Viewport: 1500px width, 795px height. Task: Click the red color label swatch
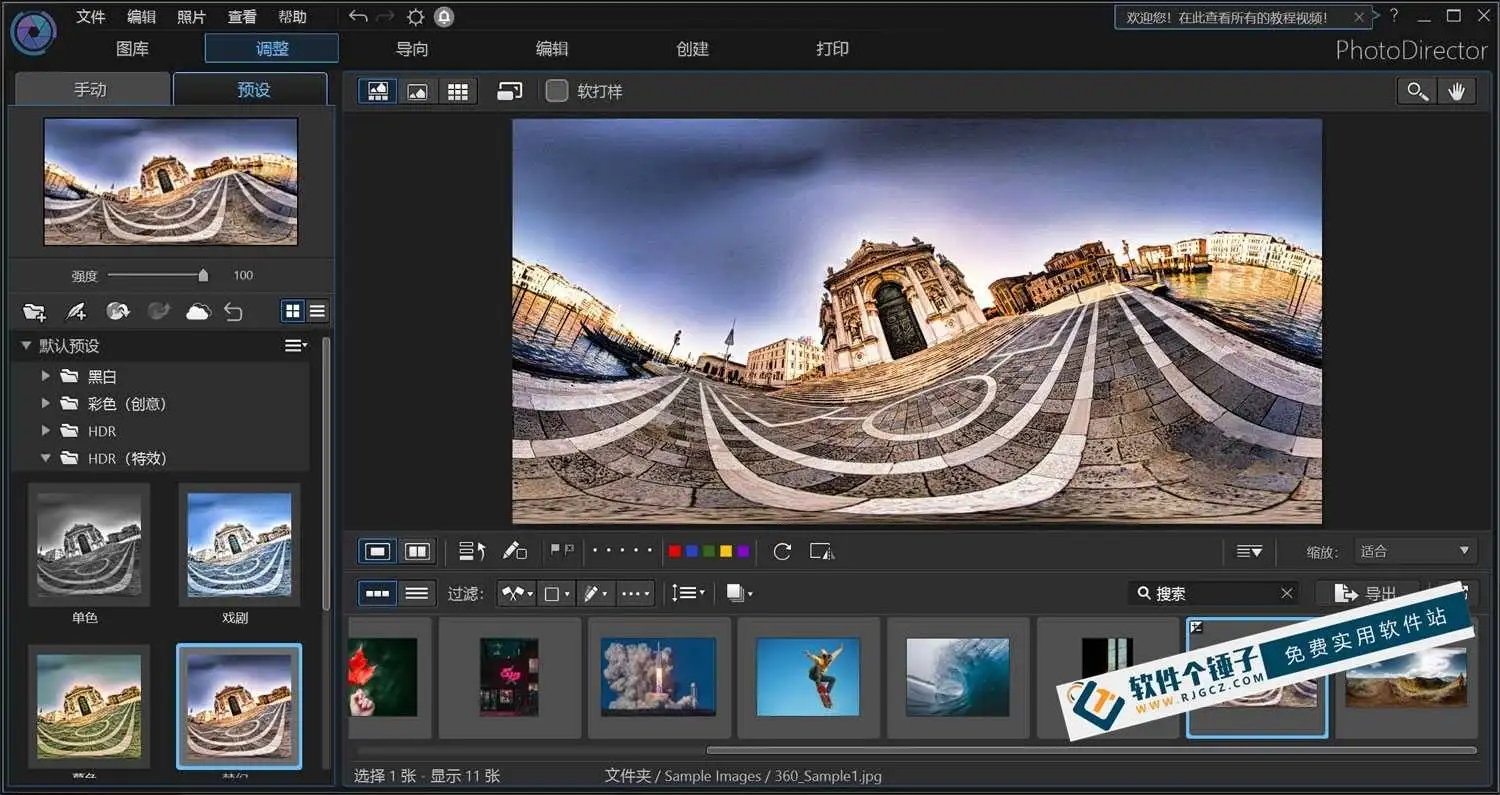coord(674,551)
